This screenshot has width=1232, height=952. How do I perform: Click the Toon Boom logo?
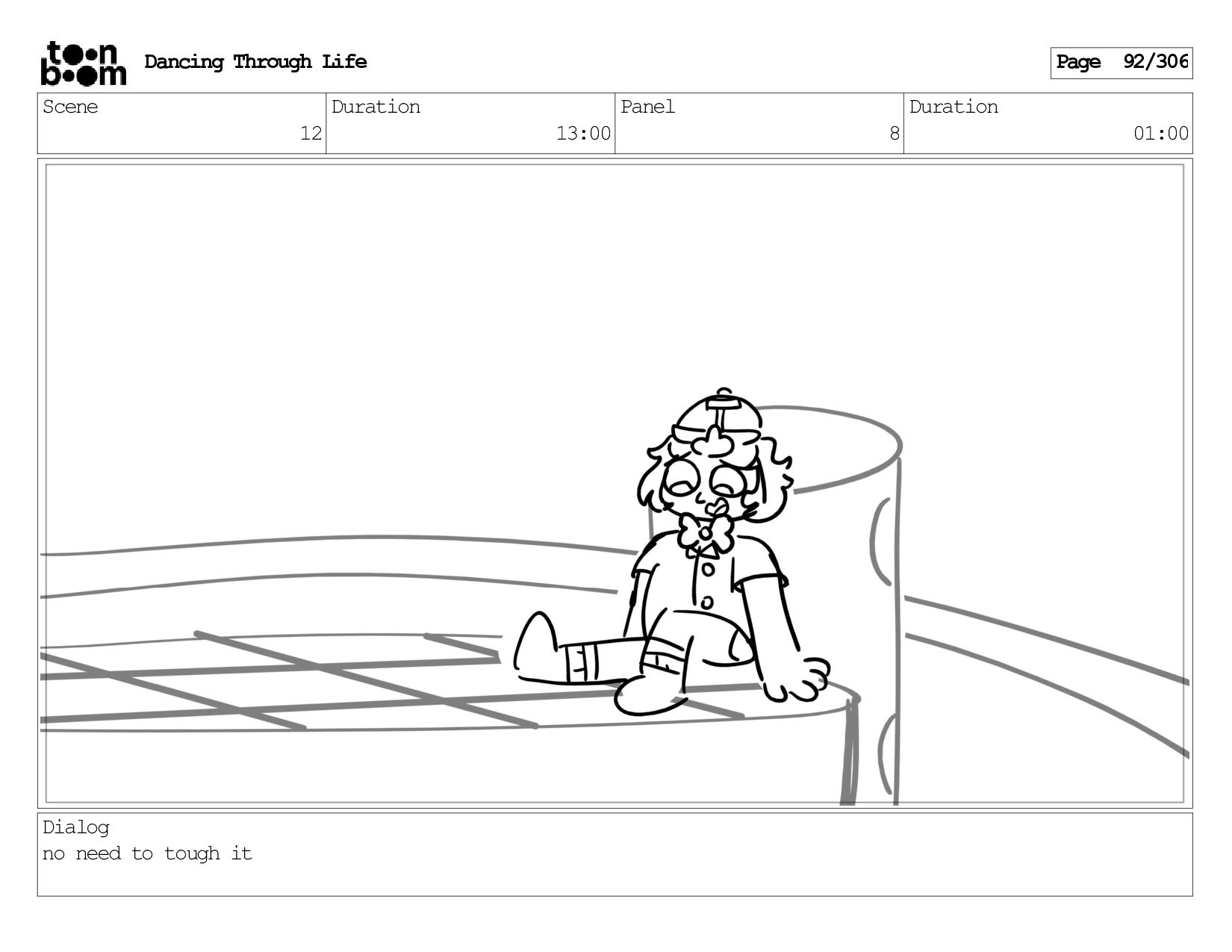point(83,63)
